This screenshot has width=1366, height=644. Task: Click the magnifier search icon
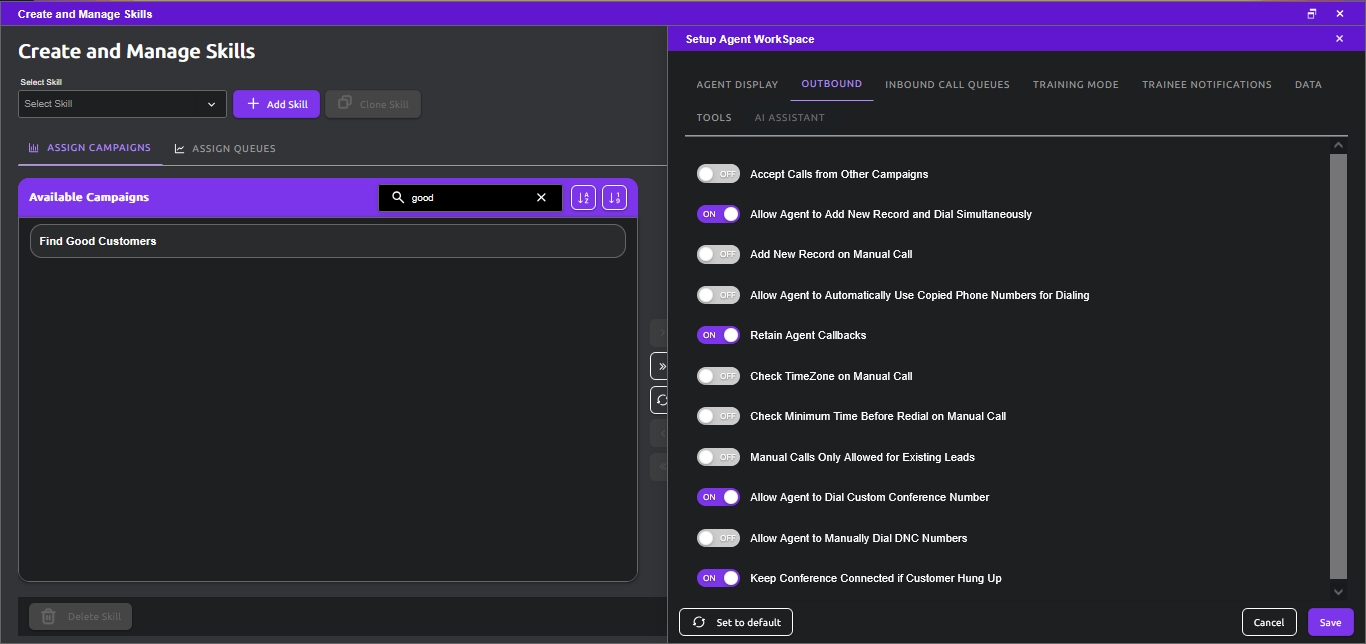(398, 198)
